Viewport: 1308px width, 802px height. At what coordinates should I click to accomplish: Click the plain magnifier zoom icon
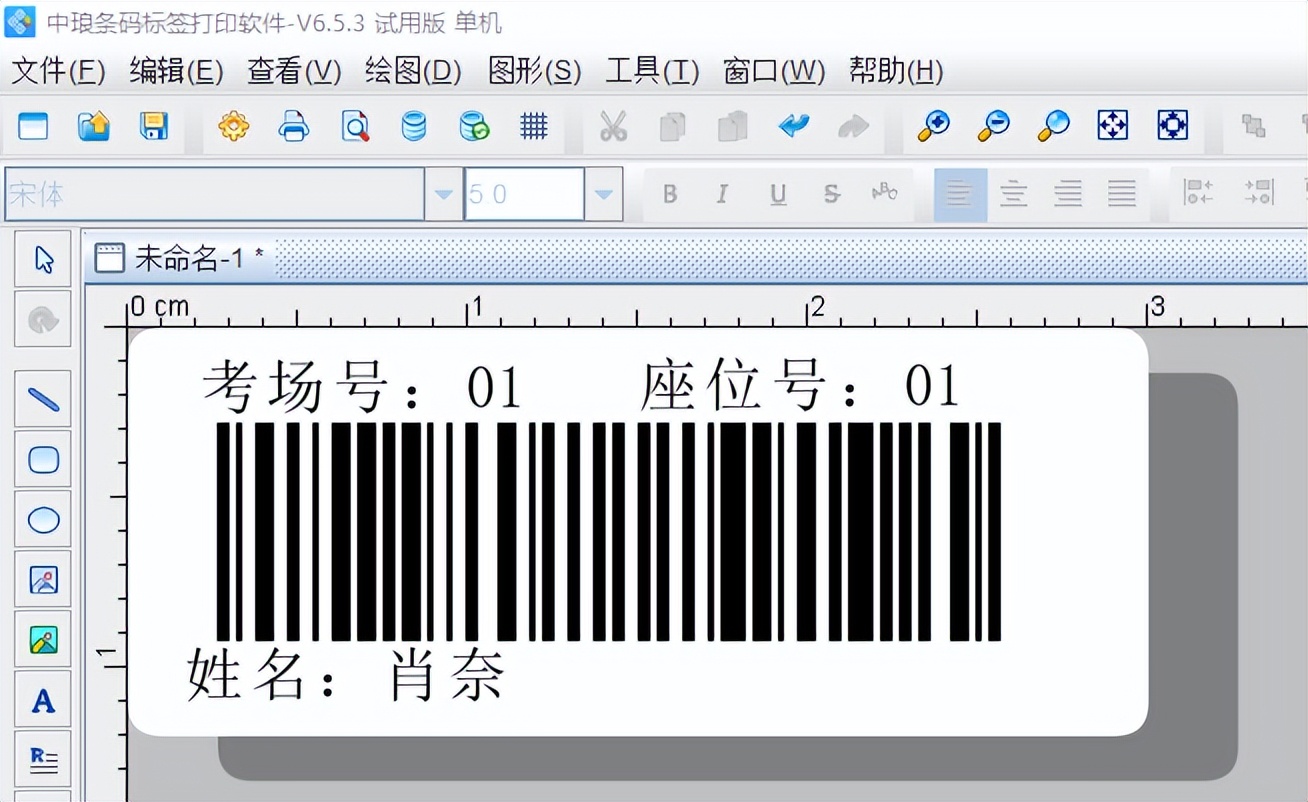coord(1053,126)
